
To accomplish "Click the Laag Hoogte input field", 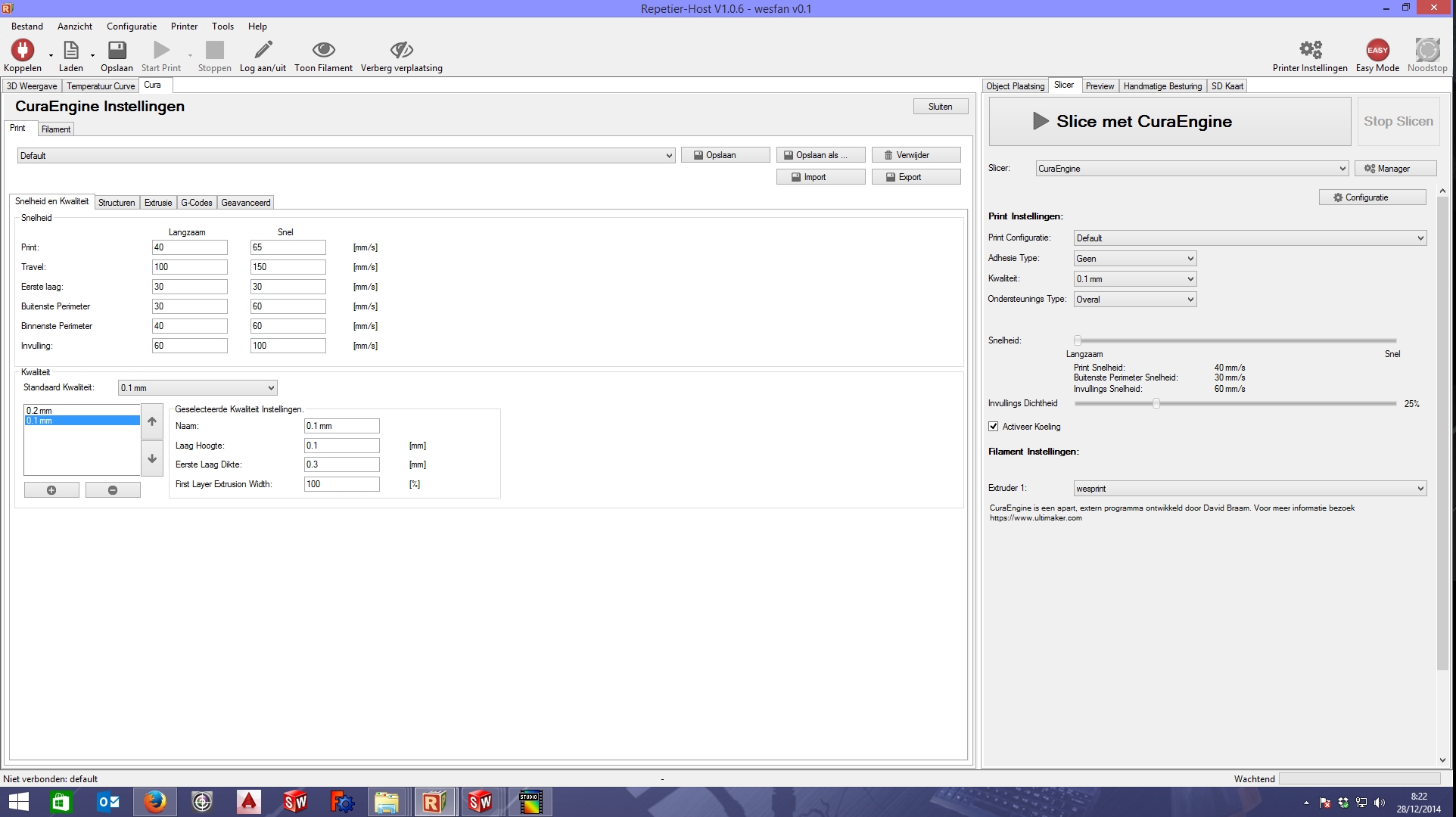I will (341, 446).
